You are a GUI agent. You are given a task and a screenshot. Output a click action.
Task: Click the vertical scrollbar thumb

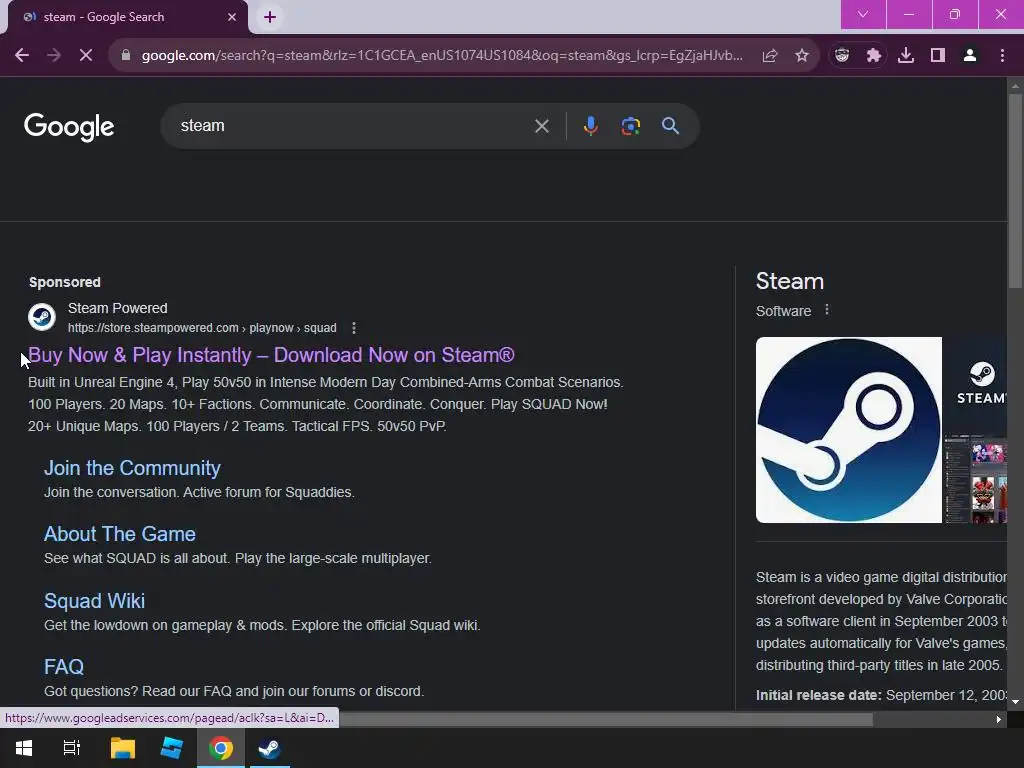click(1015, 189)
